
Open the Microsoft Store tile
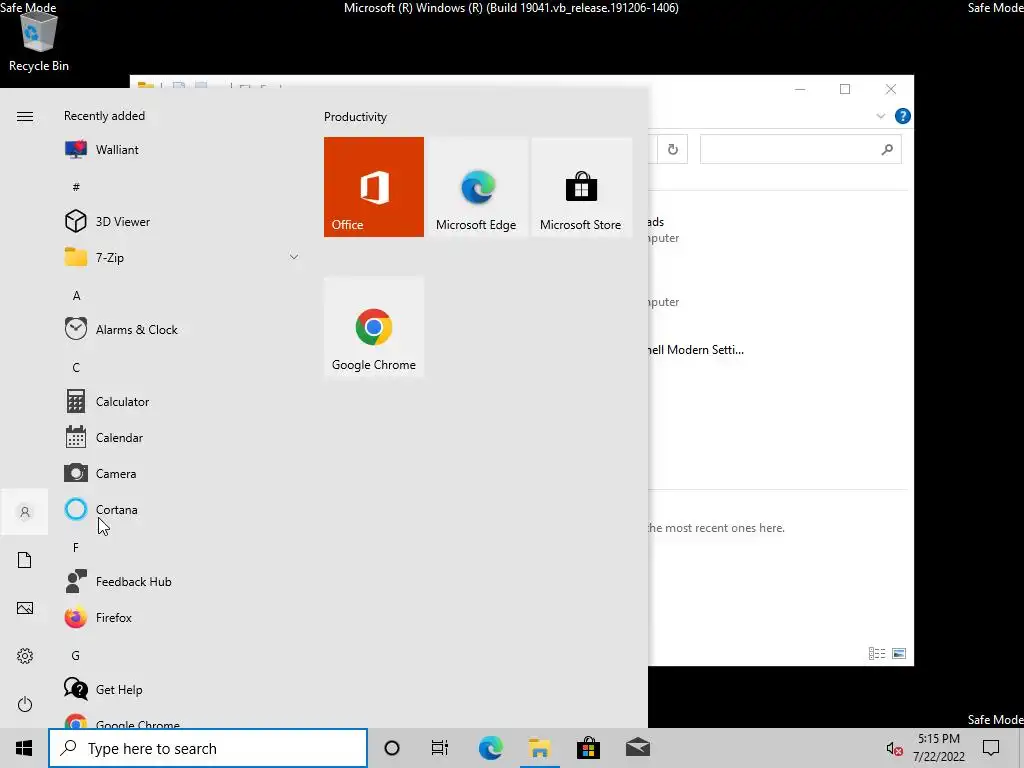[x=581, y=187]
